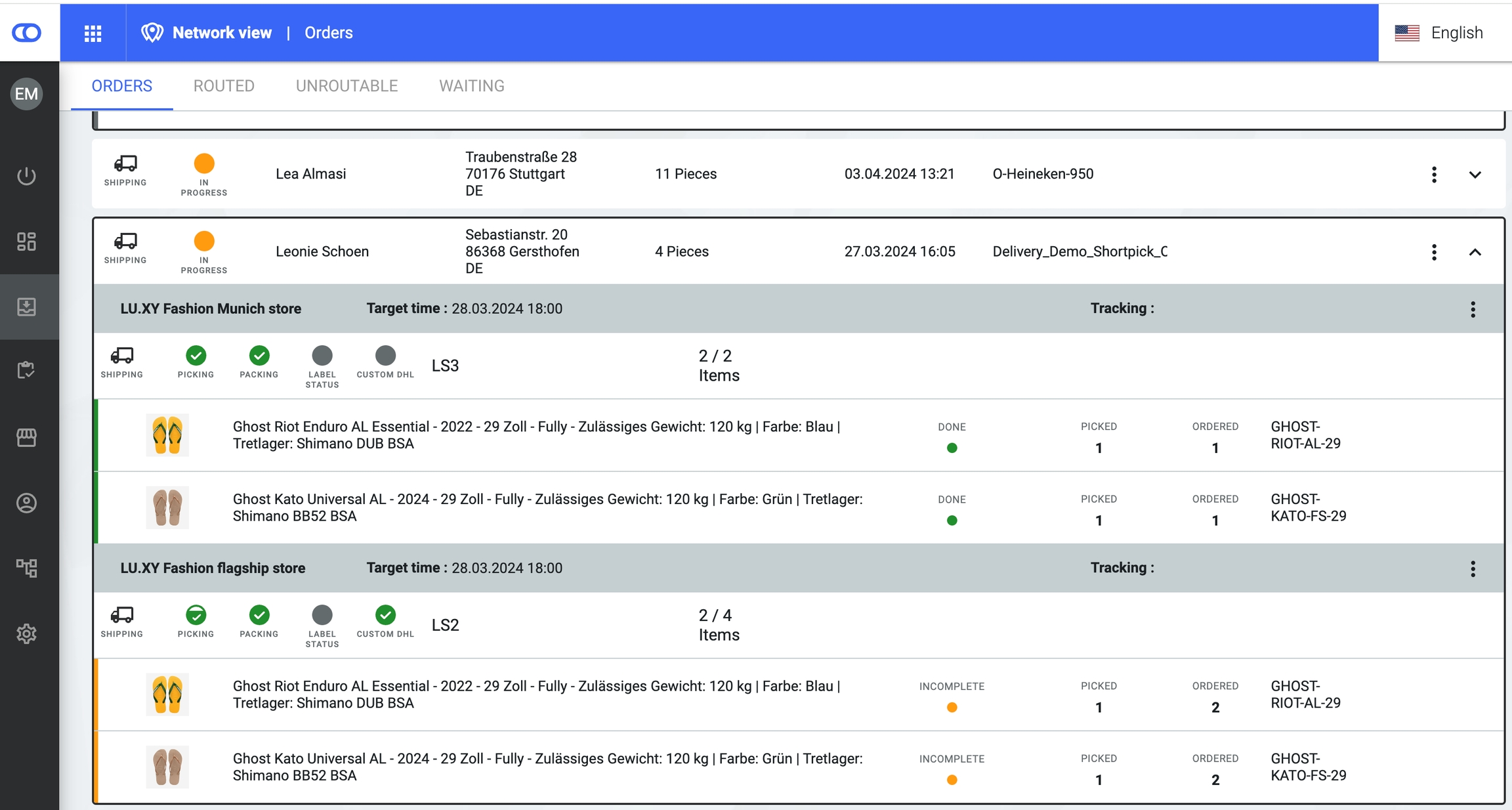Collapse the Leonie Schoen order row
The width and height of the screenshot is (1512, 810).
point(1475,252)
